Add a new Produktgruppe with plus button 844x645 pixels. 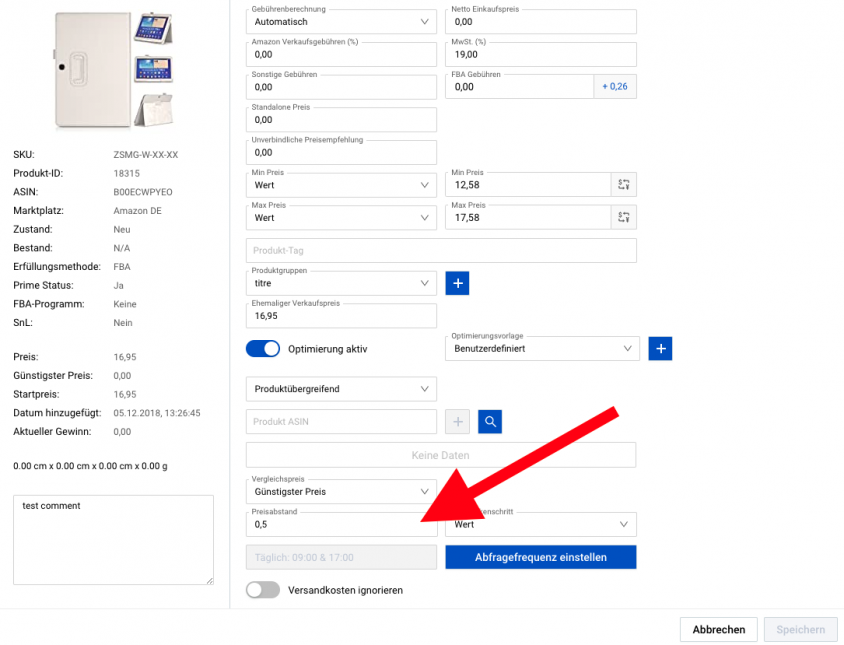[458, 283]
